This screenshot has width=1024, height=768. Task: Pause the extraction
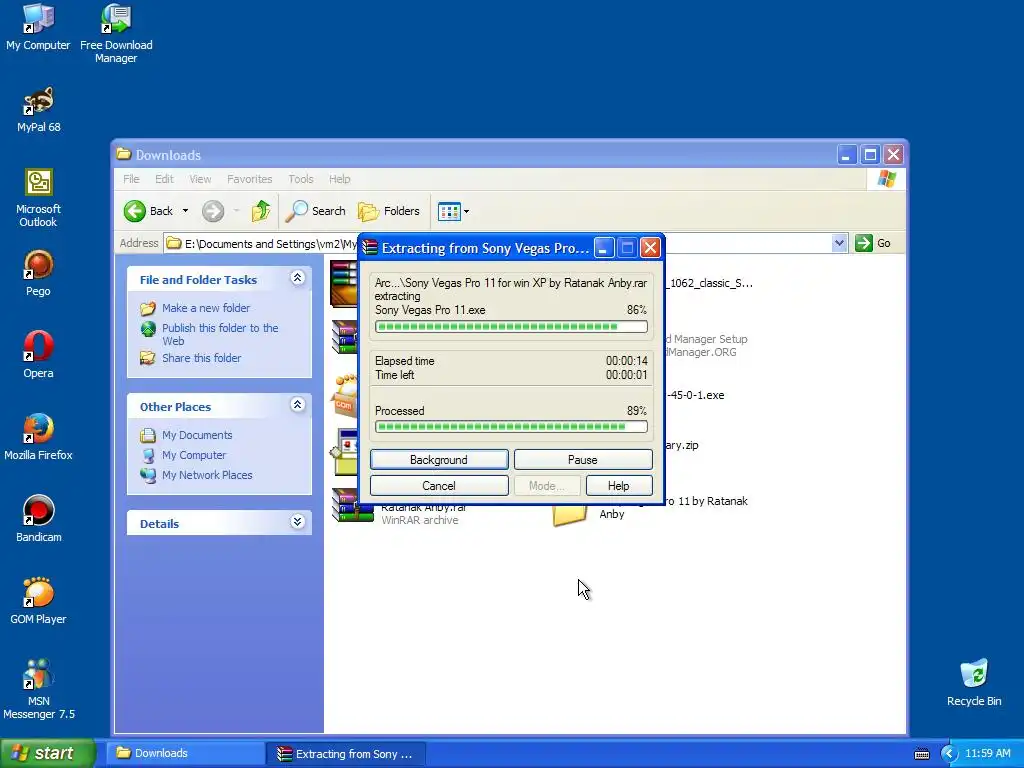coord(583,460)
